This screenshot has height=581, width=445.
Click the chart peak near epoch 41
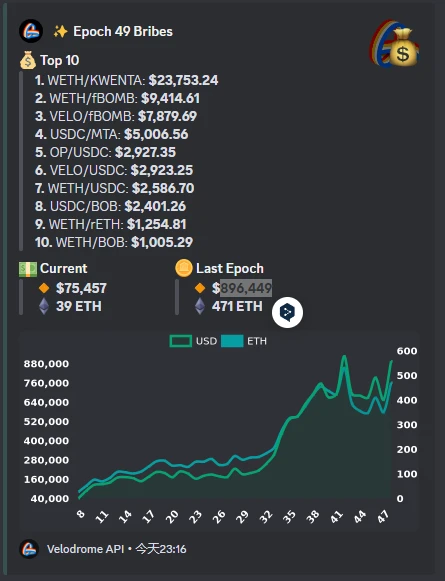point(344,357)
